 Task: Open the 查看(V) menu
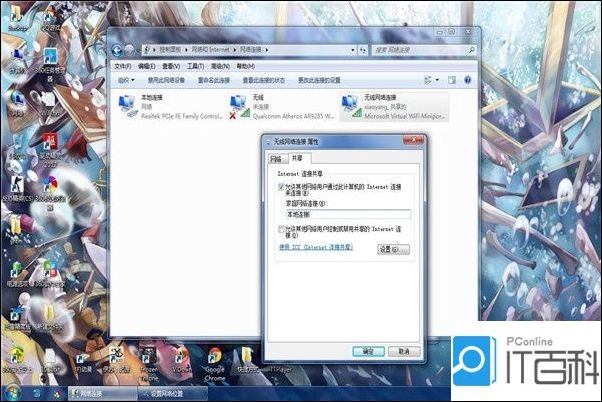pyautogui.click(x=171, y=66)
